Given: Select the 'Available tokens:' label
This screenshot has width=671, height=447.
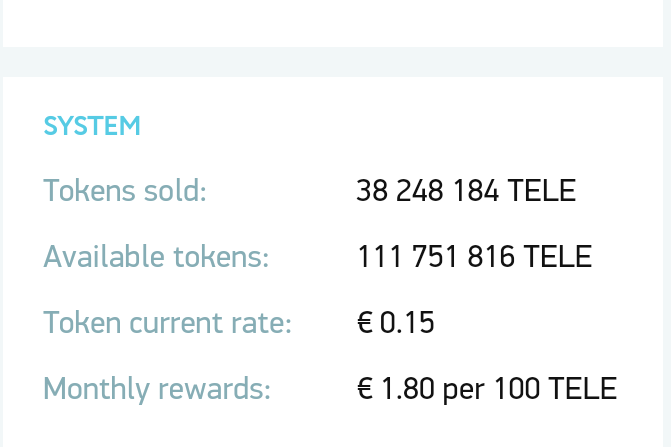Looking at the screenshot, I should 156,257.
